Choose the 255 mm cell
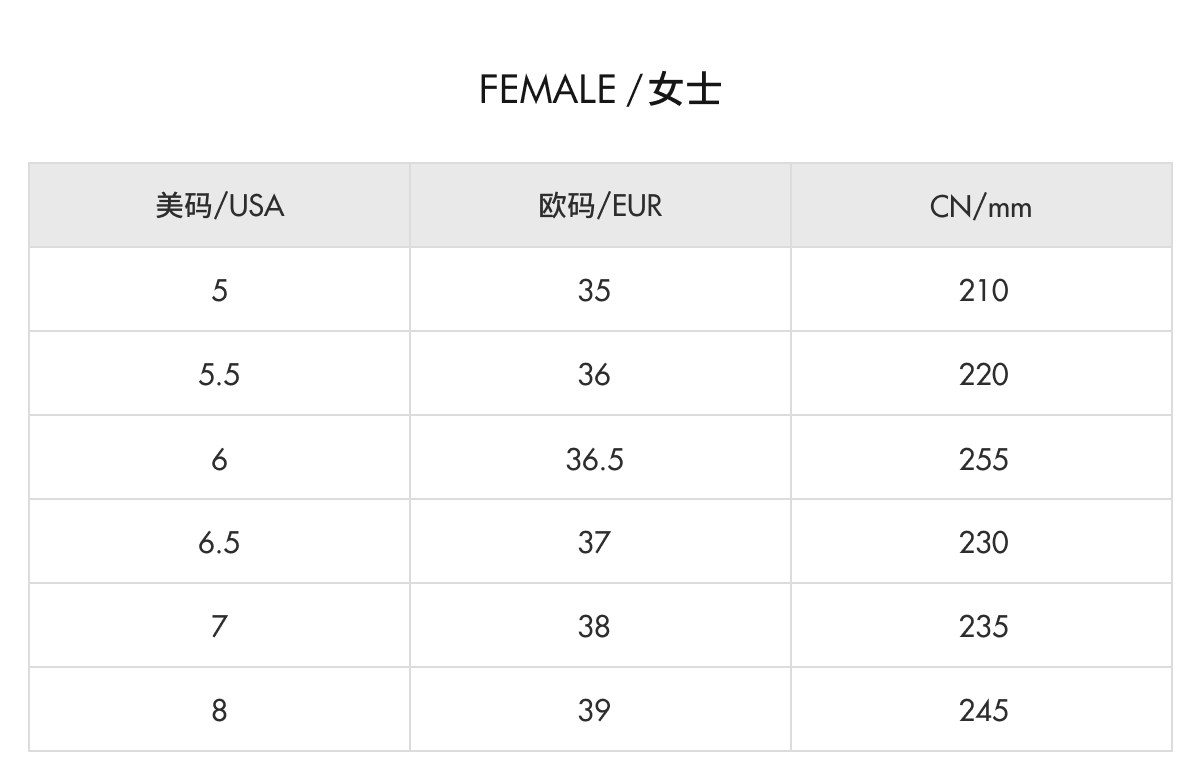 coord(983,459)
